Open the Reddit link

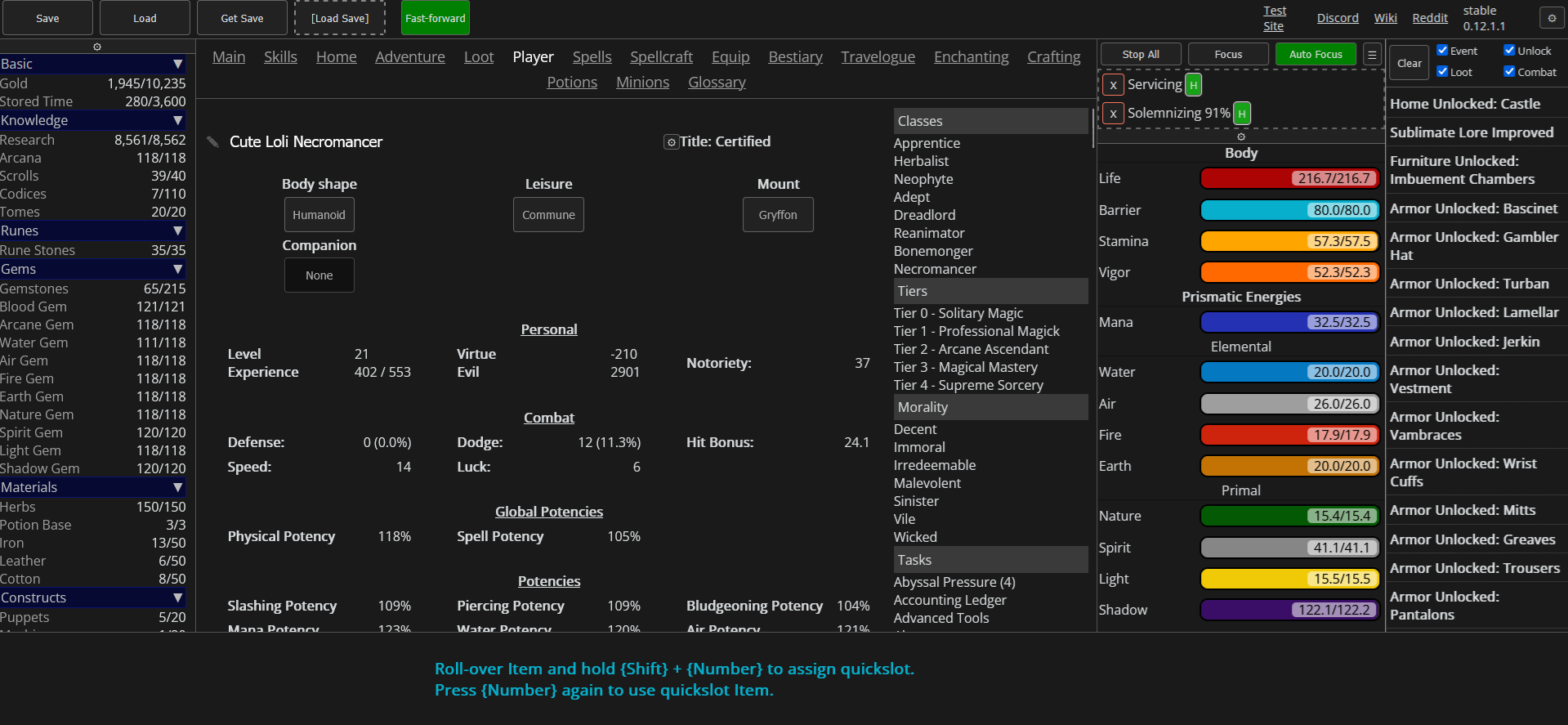click(1430, 18)
